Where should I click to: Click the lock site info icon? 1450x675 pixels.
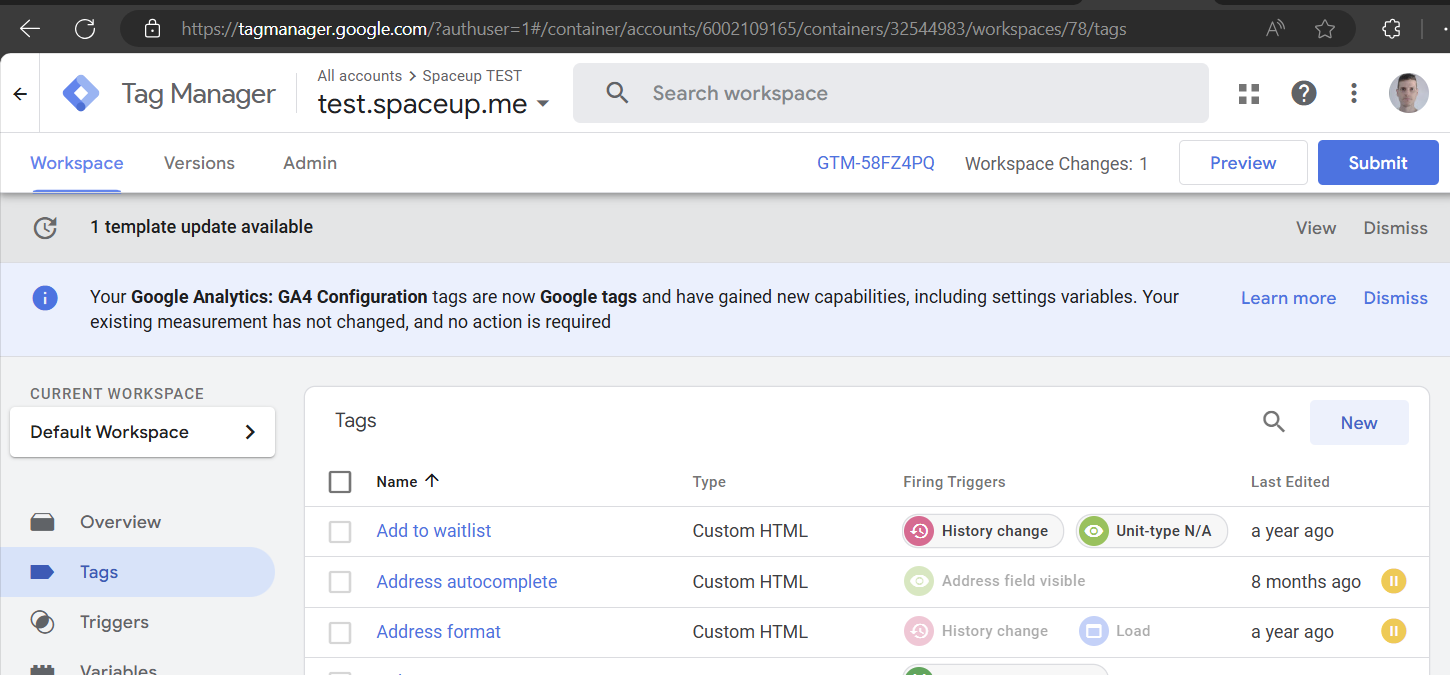(x=152, y=29)
